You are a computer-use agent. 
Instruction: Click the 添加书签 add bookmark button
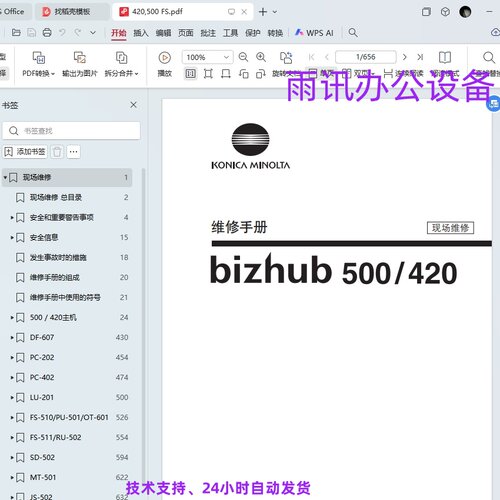[x=25, y=152]
